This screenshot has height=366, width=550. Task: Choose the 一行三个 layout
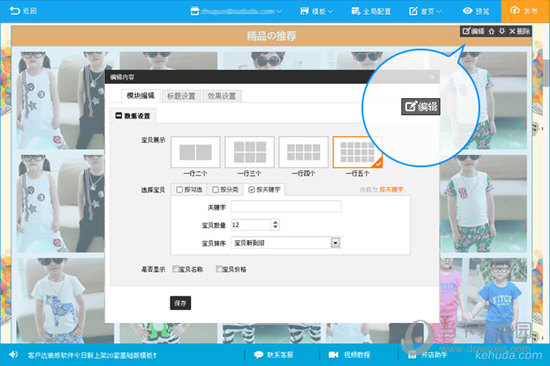[x=249, y=152]
